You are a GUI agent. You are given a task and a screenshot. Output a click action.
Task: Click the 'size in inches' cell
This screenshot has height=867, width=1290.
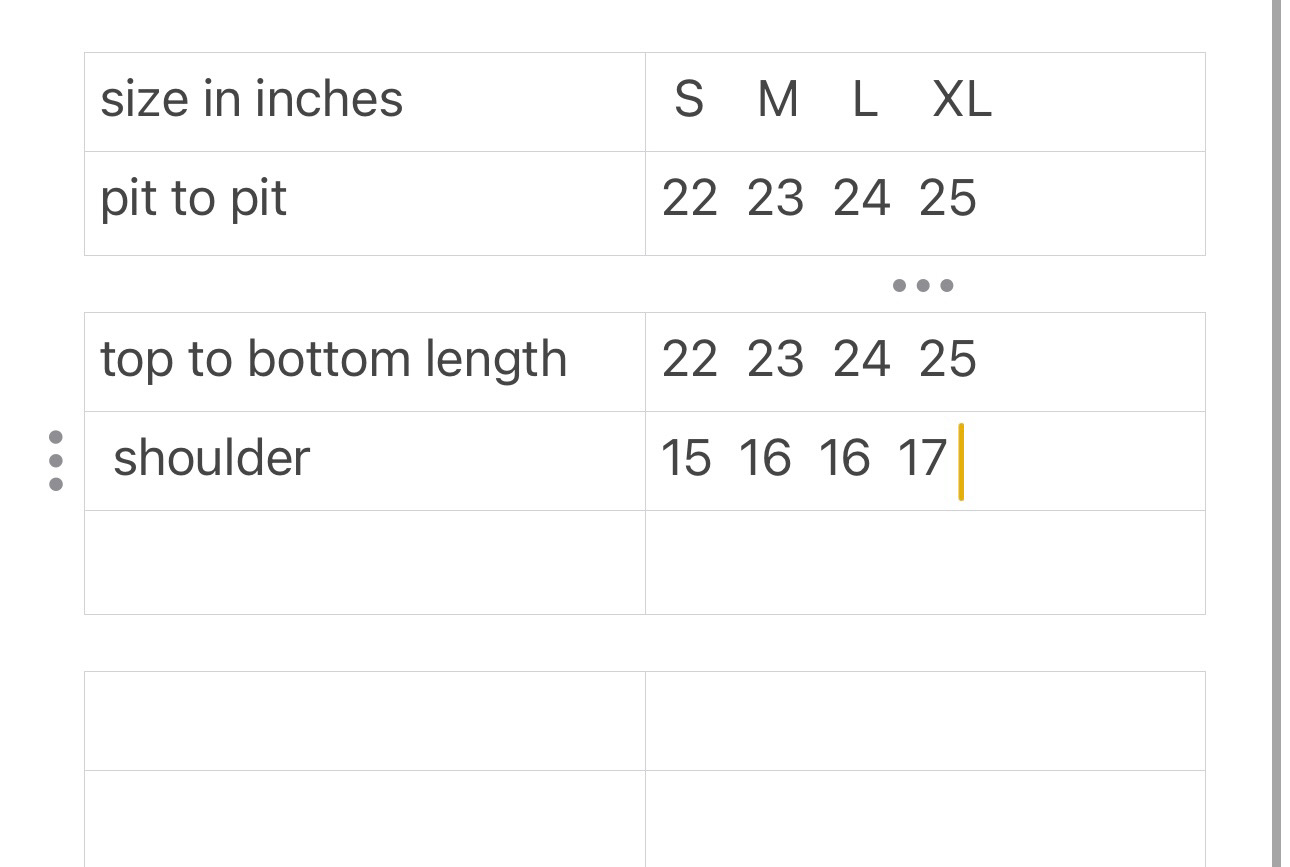[x=364, y=102]
